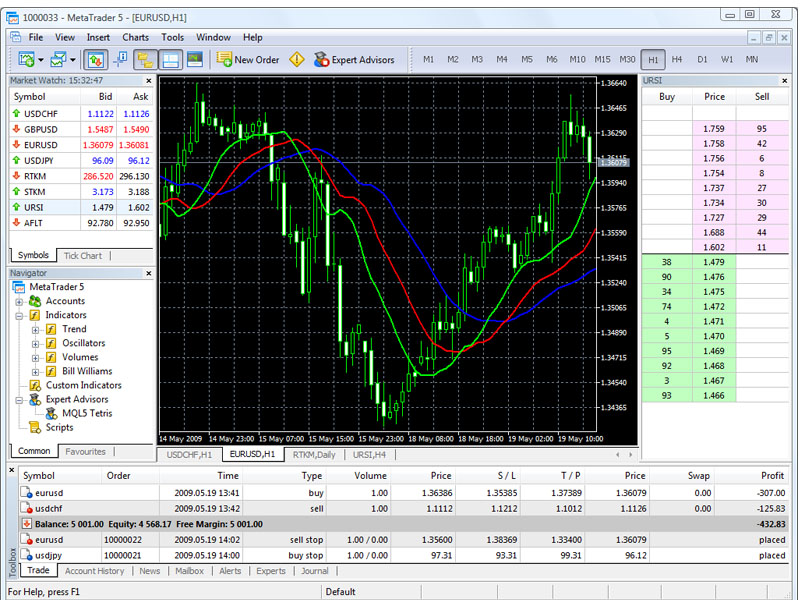Click the GBPUSD red down arrow icon

pos(16,129)
